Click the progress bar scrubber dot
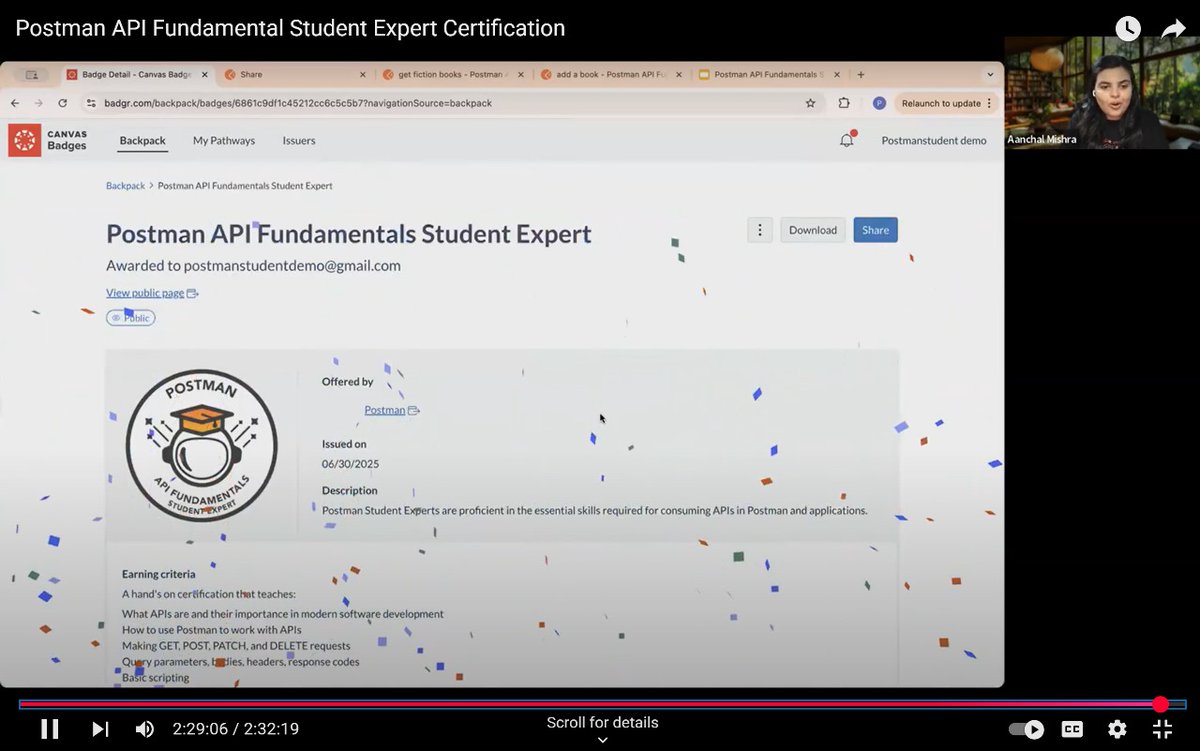Screen dimensions: 1200x751 (1160, 704)
